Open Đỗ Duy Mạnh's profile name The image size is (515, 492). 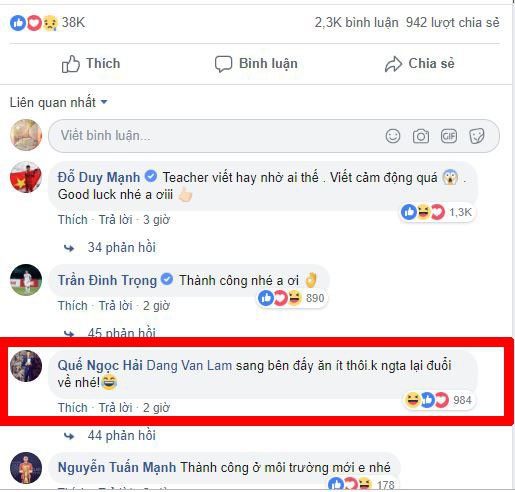[99, 177]
